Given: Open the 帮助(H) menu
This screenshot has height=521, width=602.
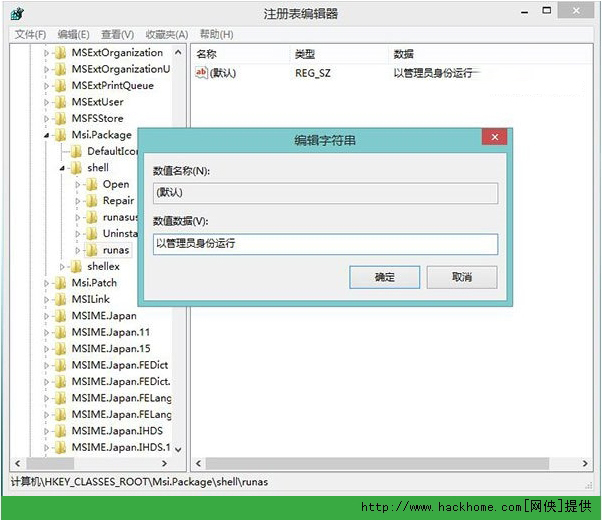Looking at the screenshot, I should [217, 35].
